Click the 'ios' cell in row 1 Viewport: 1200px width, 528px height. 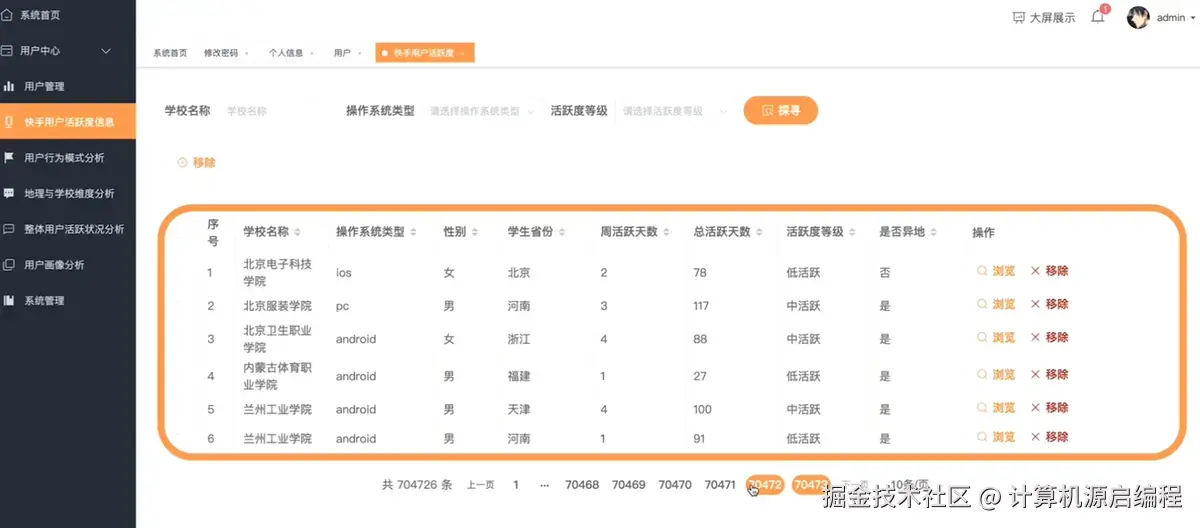pos(343,273)
